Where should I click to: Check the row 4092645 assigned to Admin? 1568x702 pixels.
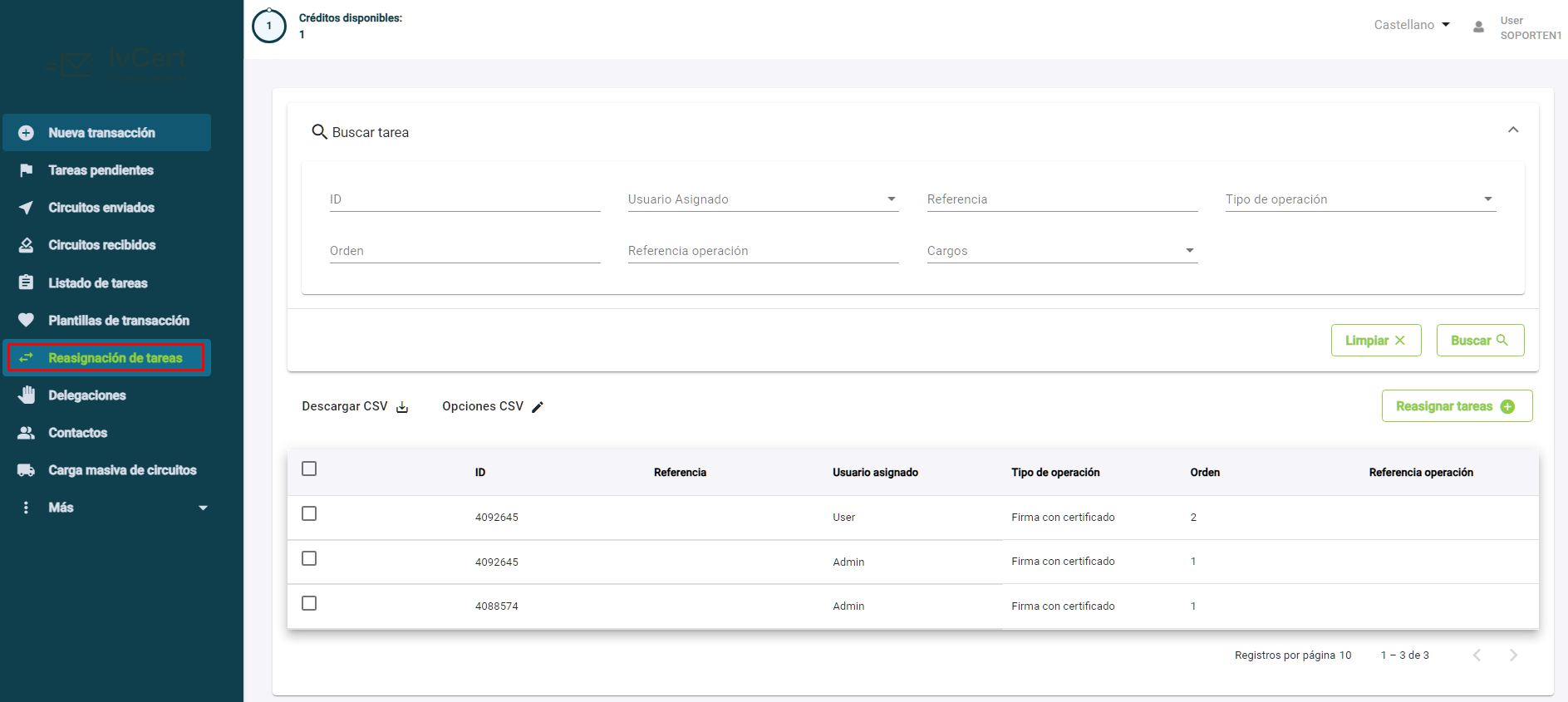(309, 558)
